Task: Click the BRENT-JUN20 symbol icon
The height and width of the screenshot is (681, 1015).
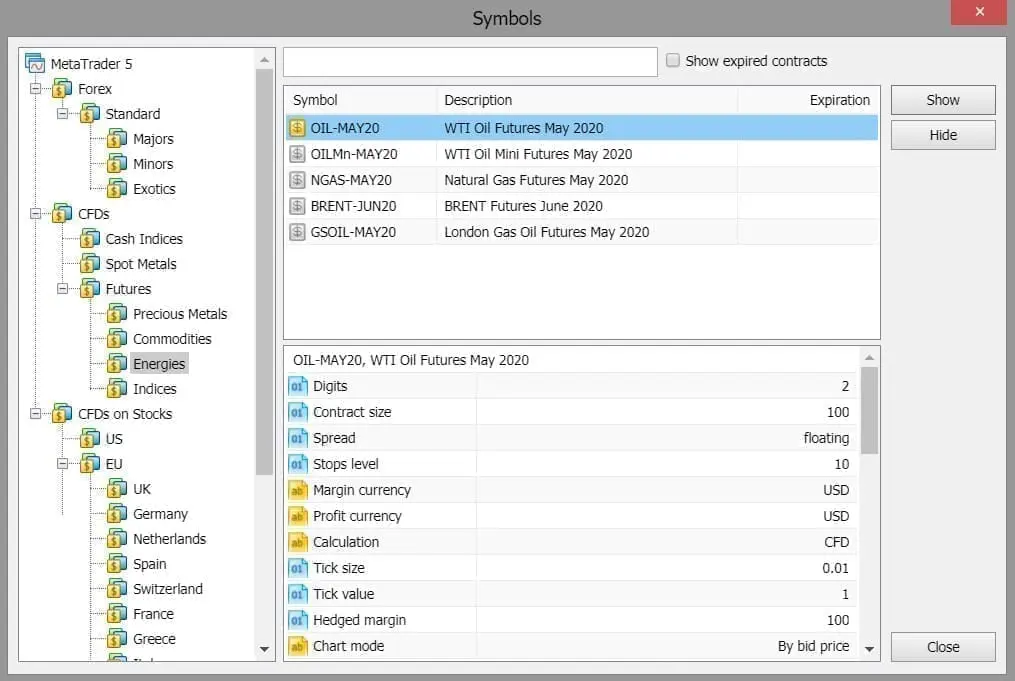Action: click(x=297, y=206)
